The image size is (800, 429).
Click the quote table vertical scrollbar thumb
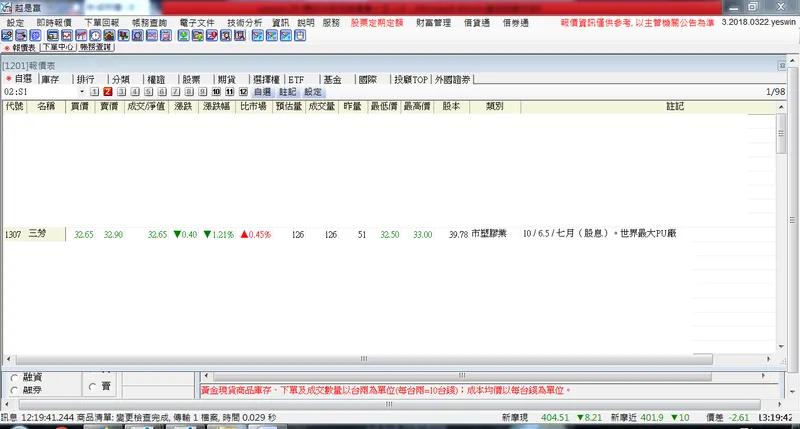tap(781, 133)
